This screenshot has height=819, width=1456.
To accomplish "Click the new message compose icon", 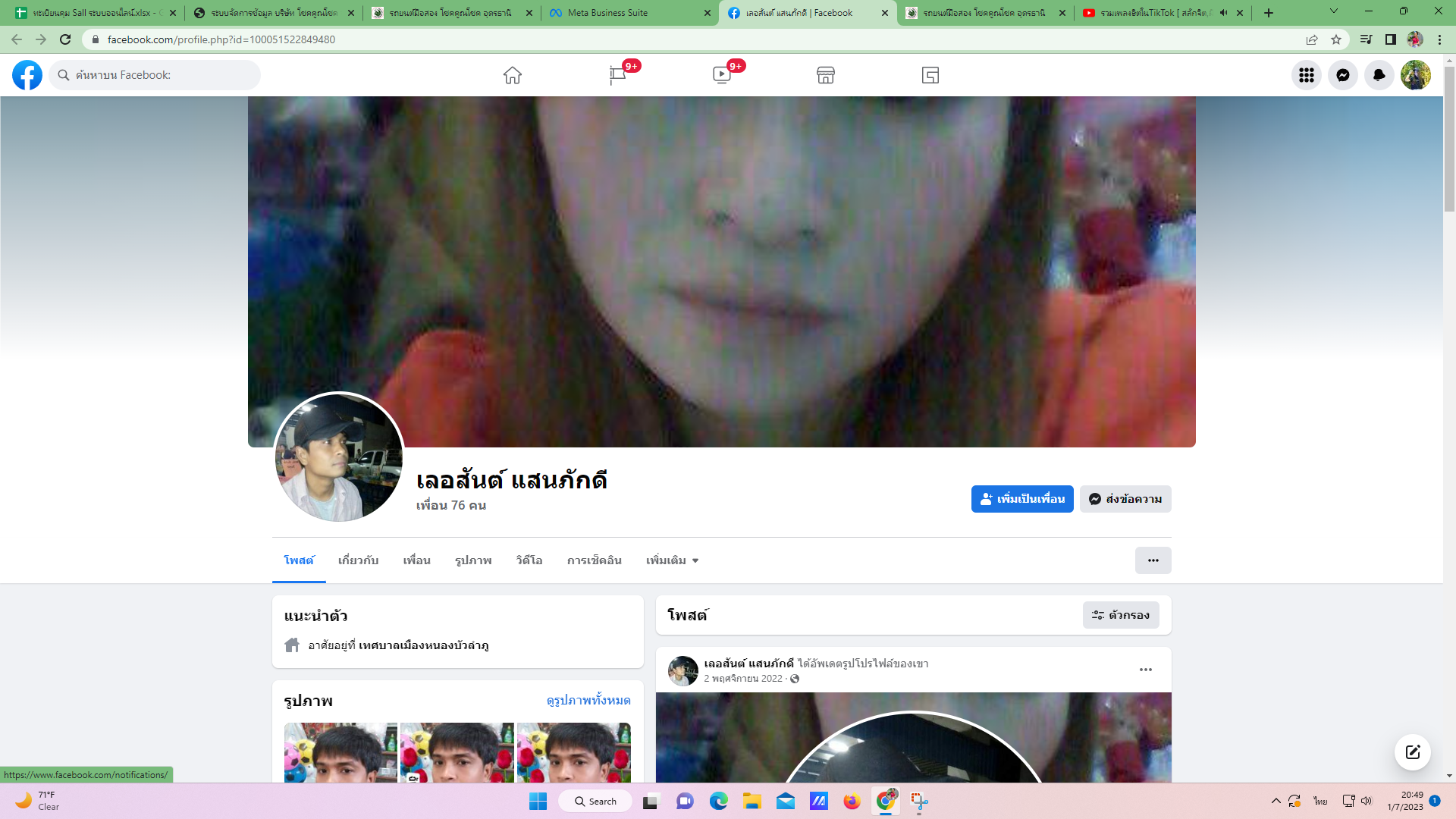I will coord(1412,752).
